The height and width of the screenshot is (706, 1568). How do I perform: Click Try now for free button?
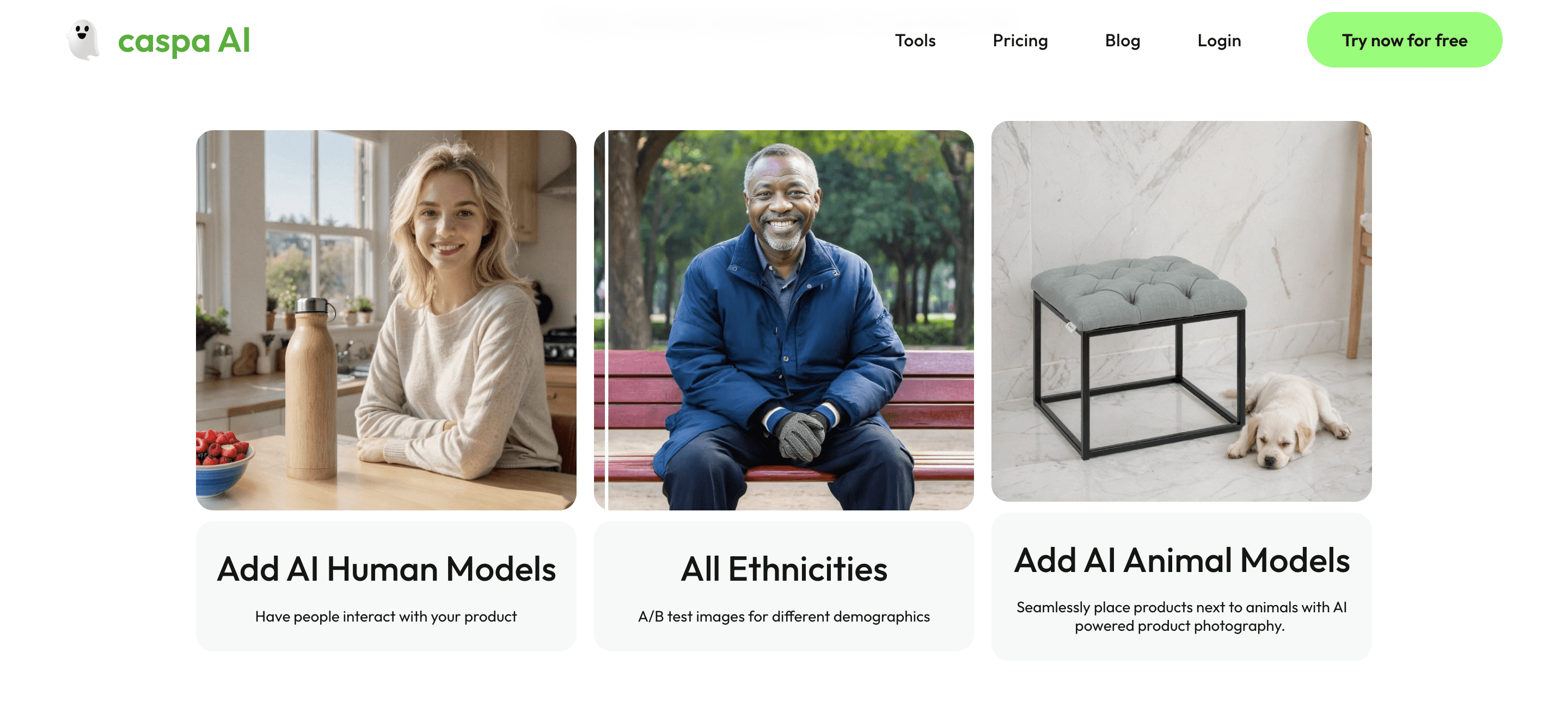[x=1404, y=40]
